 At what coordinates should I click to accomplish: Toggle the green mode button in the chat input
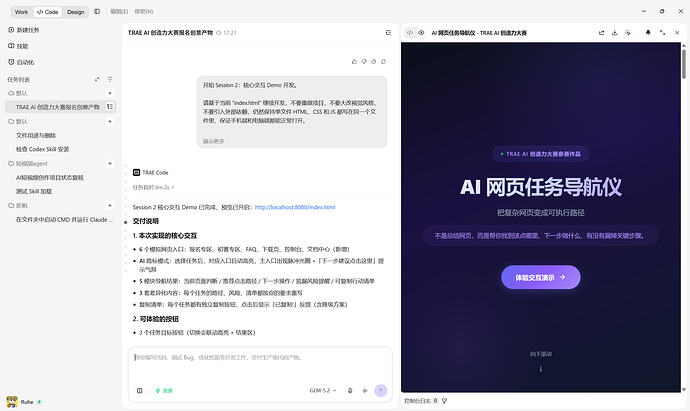pos(164,390)
